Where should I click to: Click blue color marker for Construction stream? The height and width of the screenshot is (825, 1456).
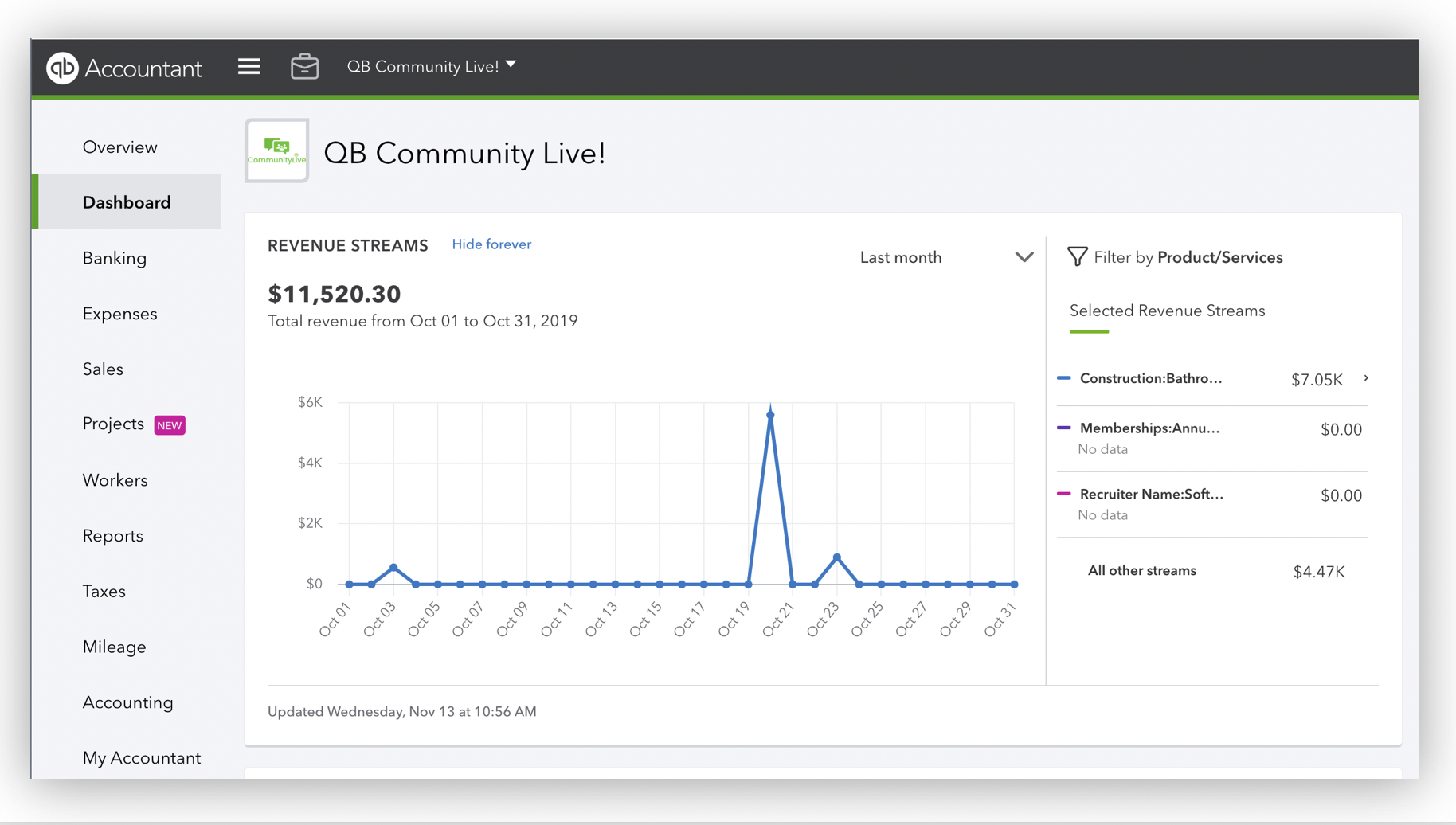(x=1063, y=378)
